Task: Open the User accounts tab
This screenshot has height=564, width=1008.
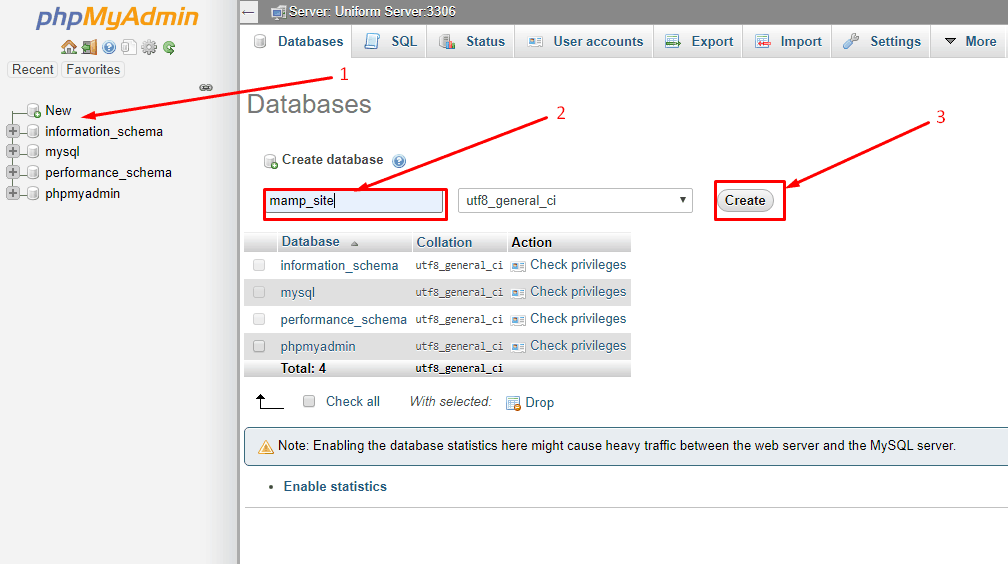Action: [x=584, y=41]
